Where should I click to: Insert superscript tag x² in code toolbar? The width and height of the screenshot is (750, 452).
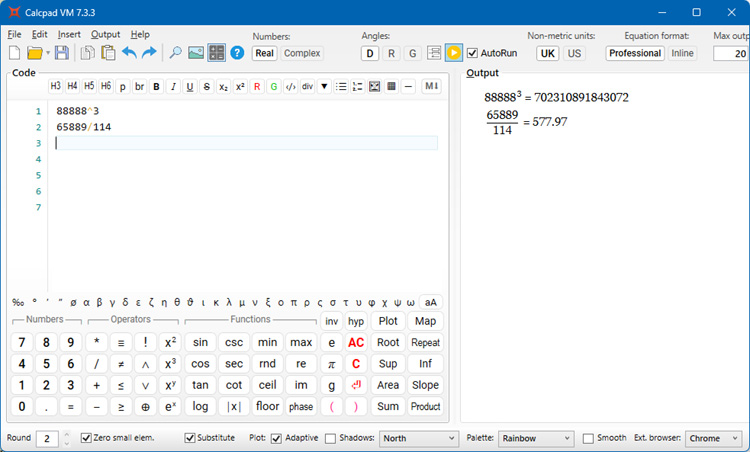[240, 87]
